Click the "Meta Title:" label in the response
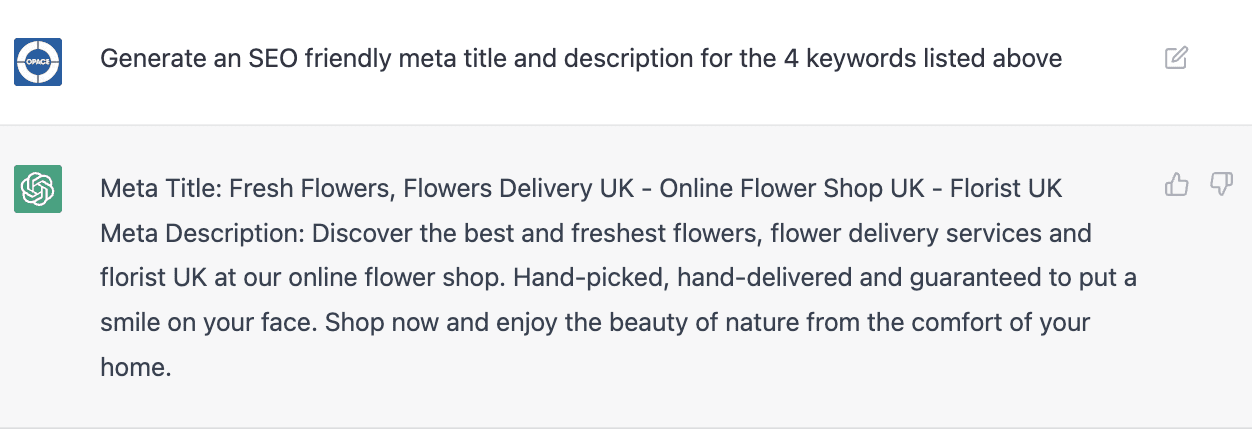Viewport: 1252px width, 434px height. (x=160, y=188)
